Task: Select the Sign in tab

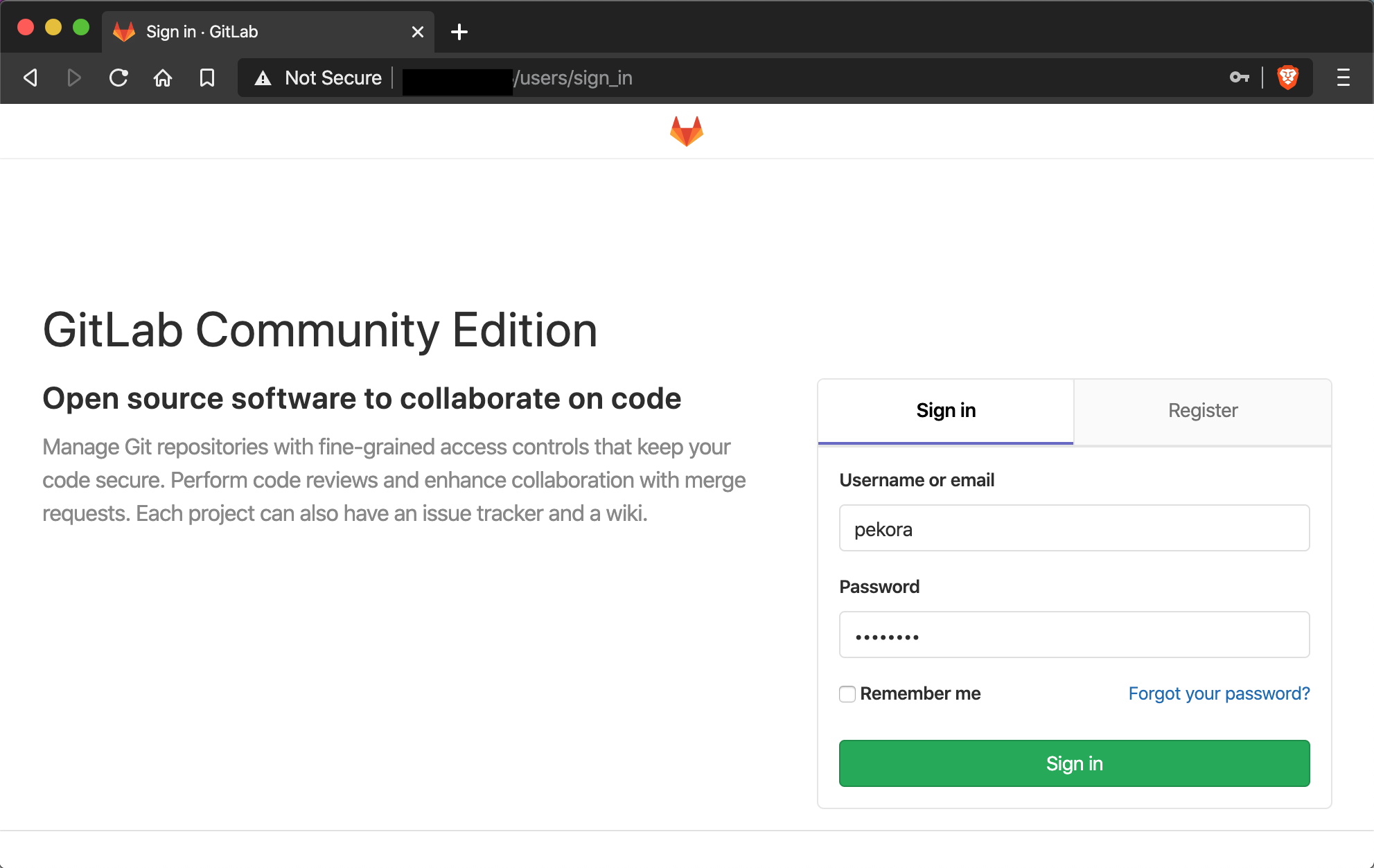Action: pos(946,410)
